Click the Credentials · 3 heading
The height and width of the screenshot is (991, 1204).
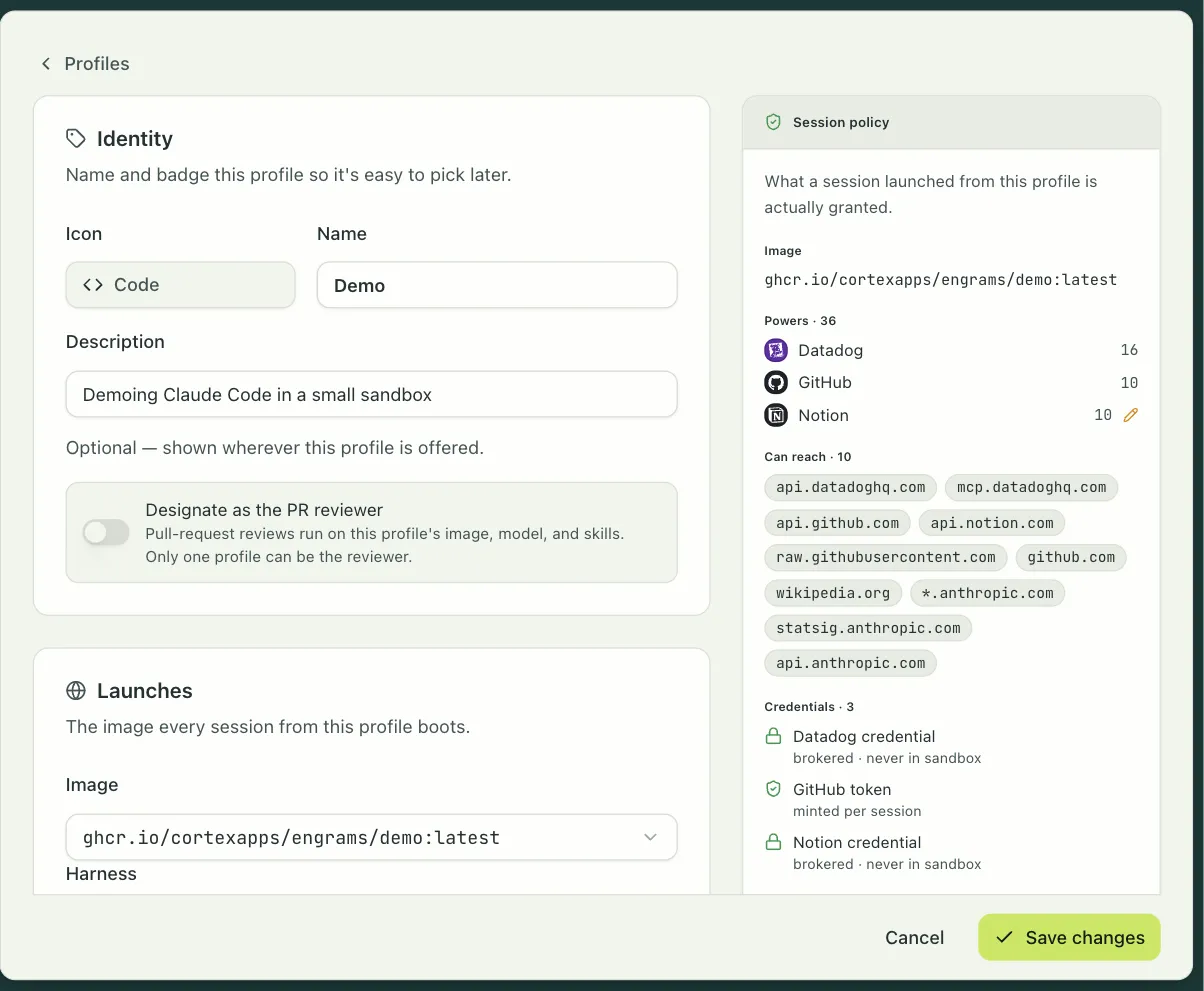point(809,706)
